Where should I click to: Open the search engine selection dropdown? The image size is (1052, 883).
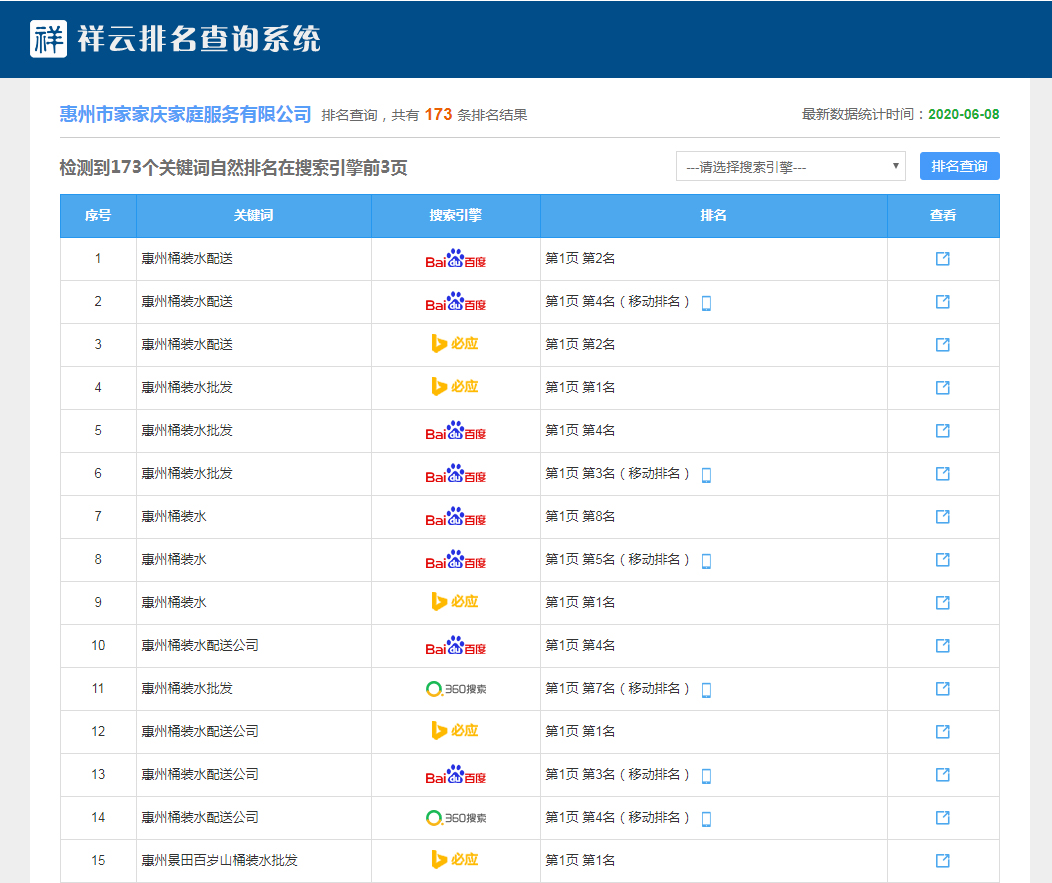pos(790,167)
